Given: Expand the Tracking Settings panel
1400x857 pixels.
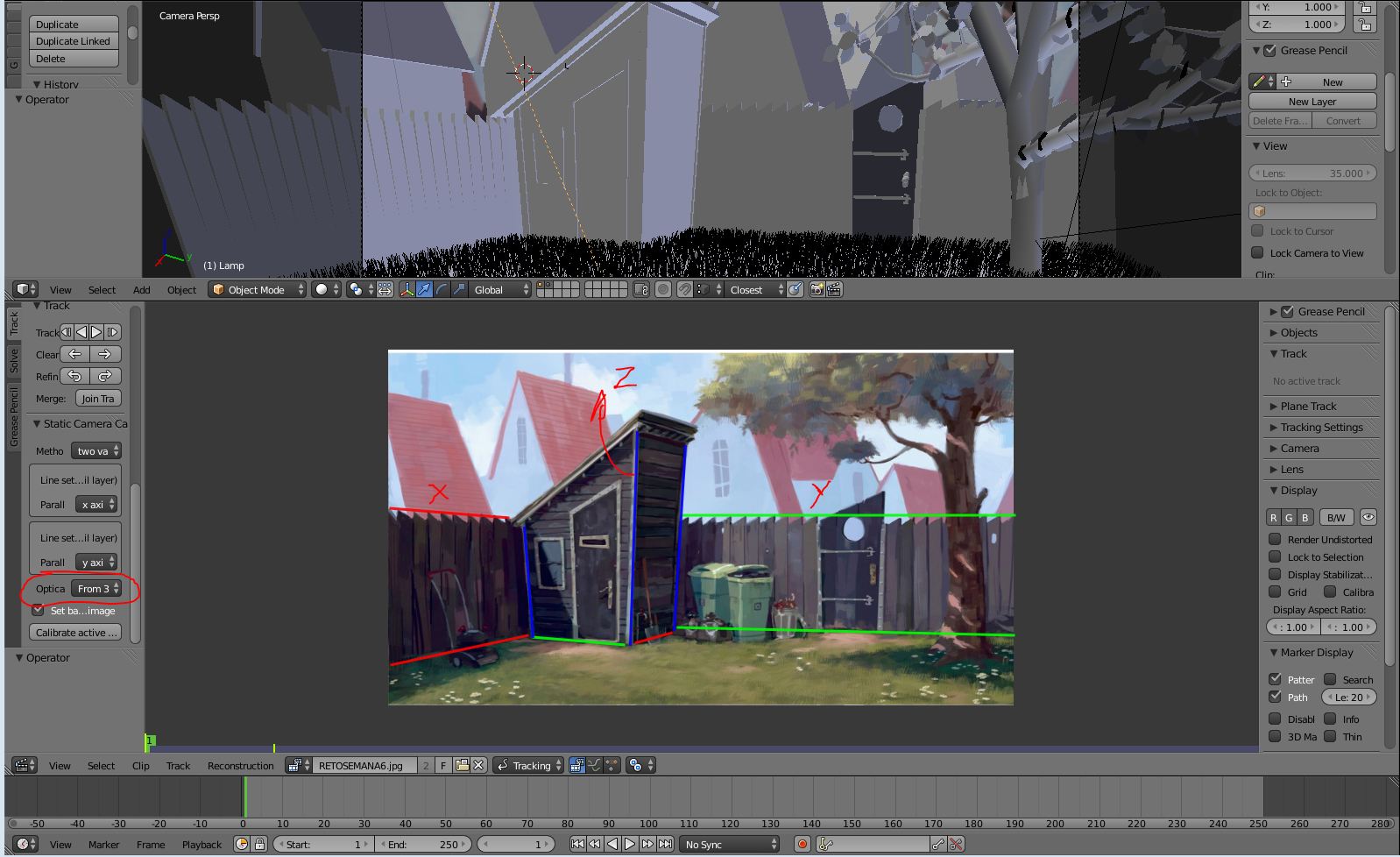Looking at the screenshot, I should (x=1321, y=428).
